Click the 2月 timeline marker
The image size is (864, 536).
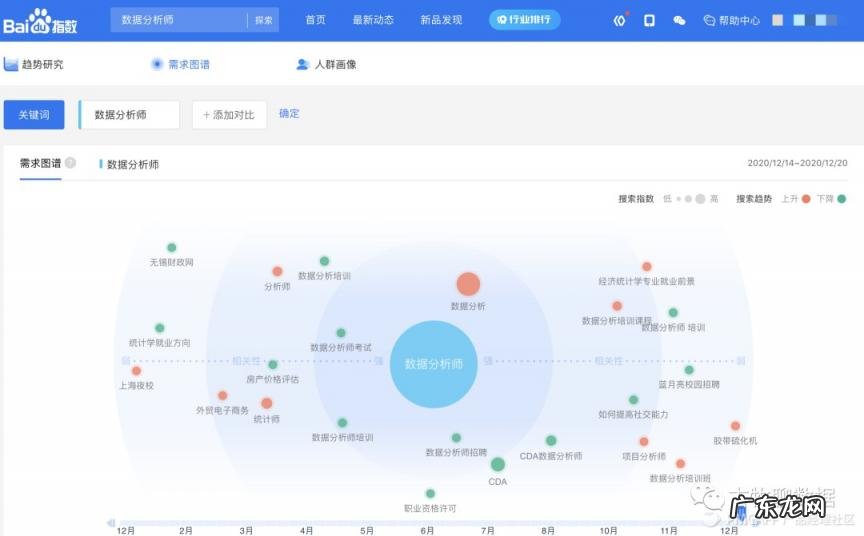point(186,530)
